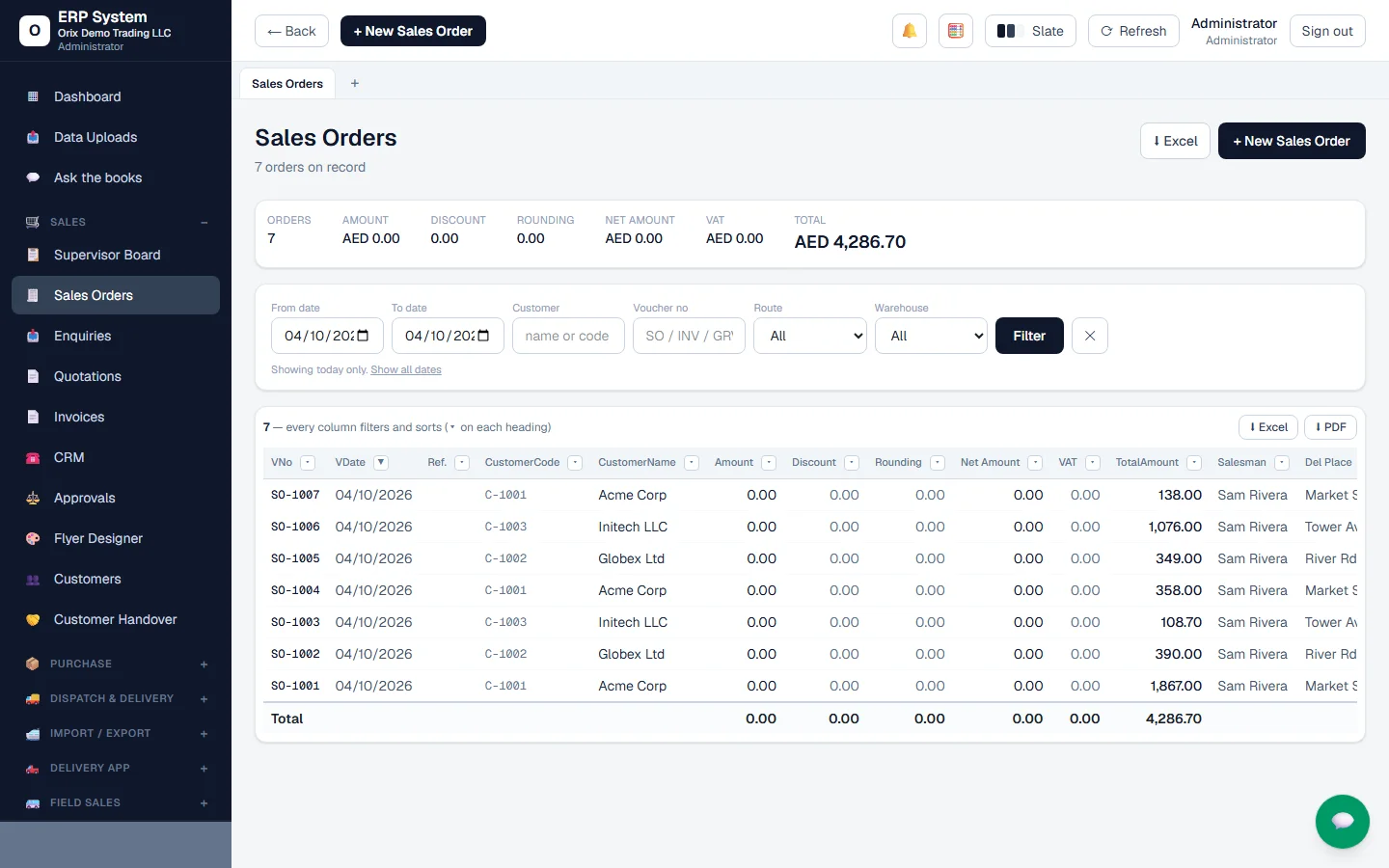The height and width of the screenshot is (868, 1389).
Task: Add a new tab with the plus icon
Action: coord(355,84)
